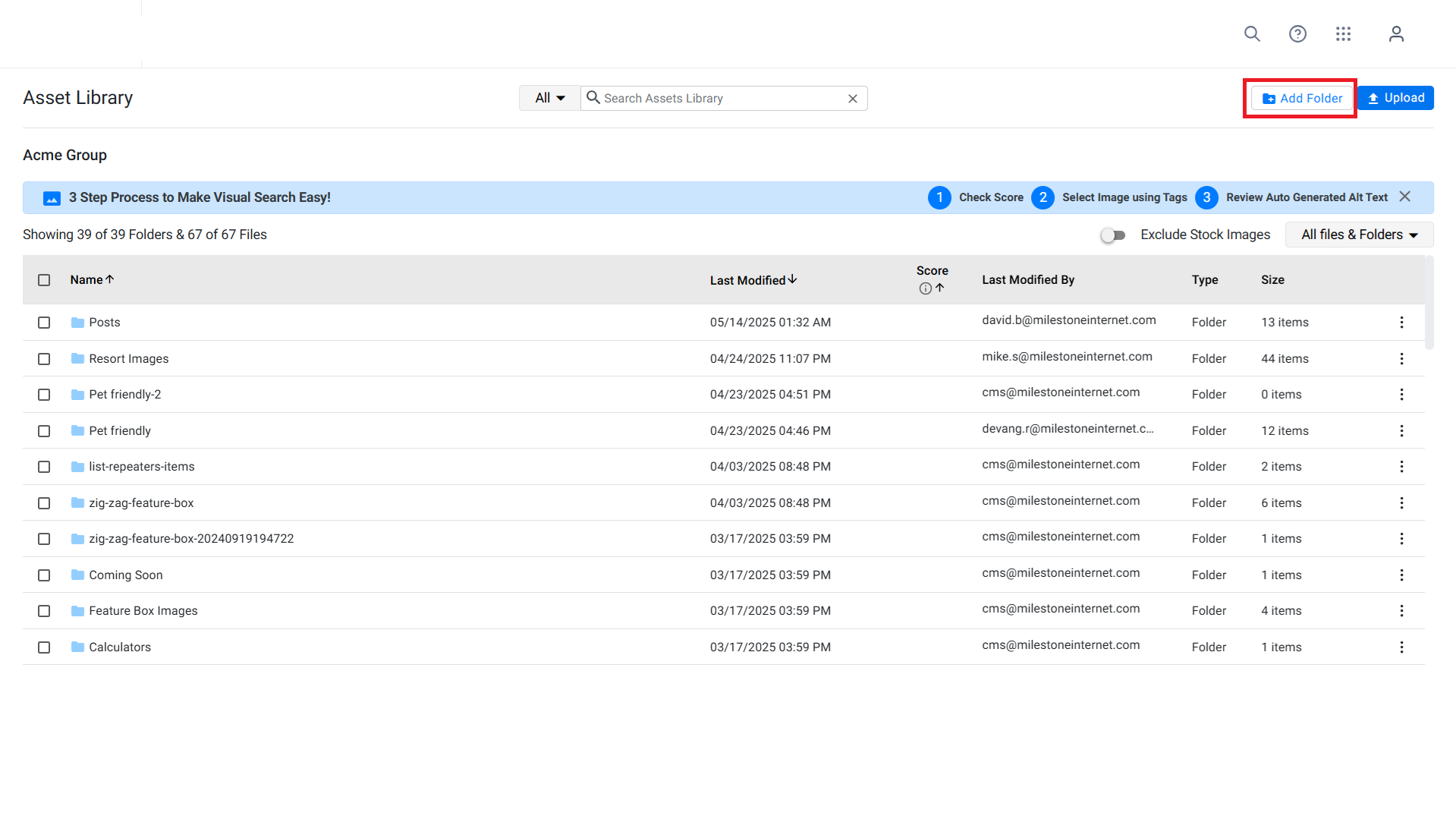Viewport: 1456px width, 819px height.
Task: Click date 05/14/2025 01:32 AM
Action: (770, 323)
